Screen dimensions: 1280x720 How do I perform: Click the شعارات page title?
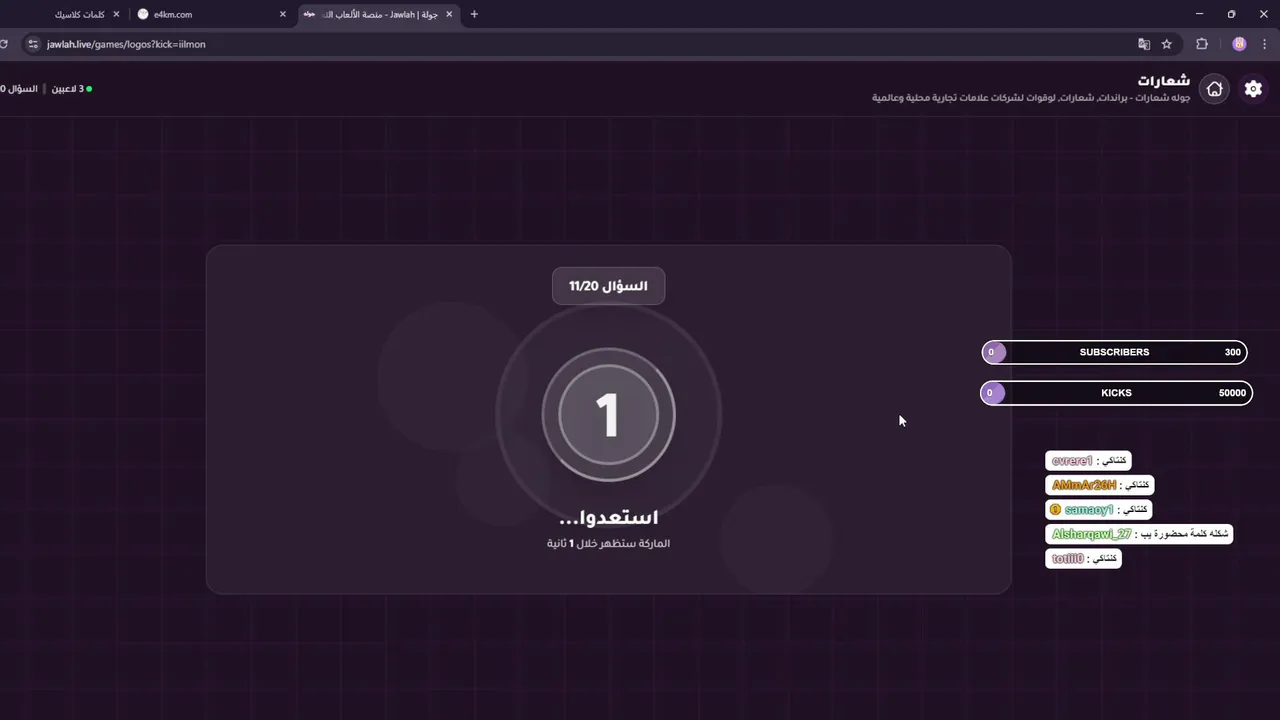point(1164,80)
